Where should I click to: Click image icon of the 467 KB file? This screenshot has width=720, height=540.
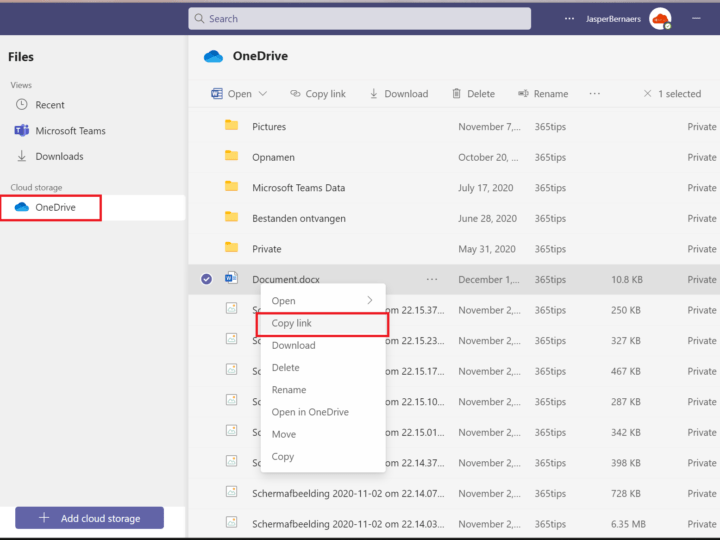pos(231,369)
